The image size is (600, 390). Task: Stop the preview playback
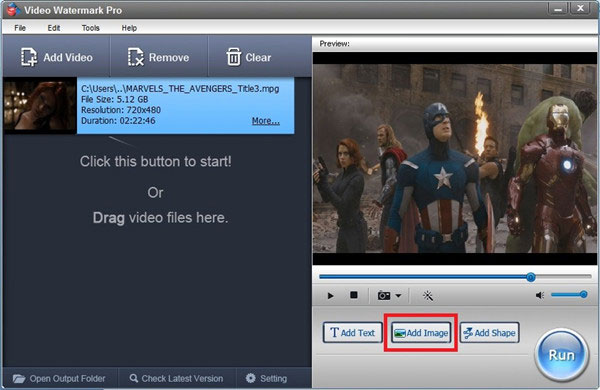point(354,295)
